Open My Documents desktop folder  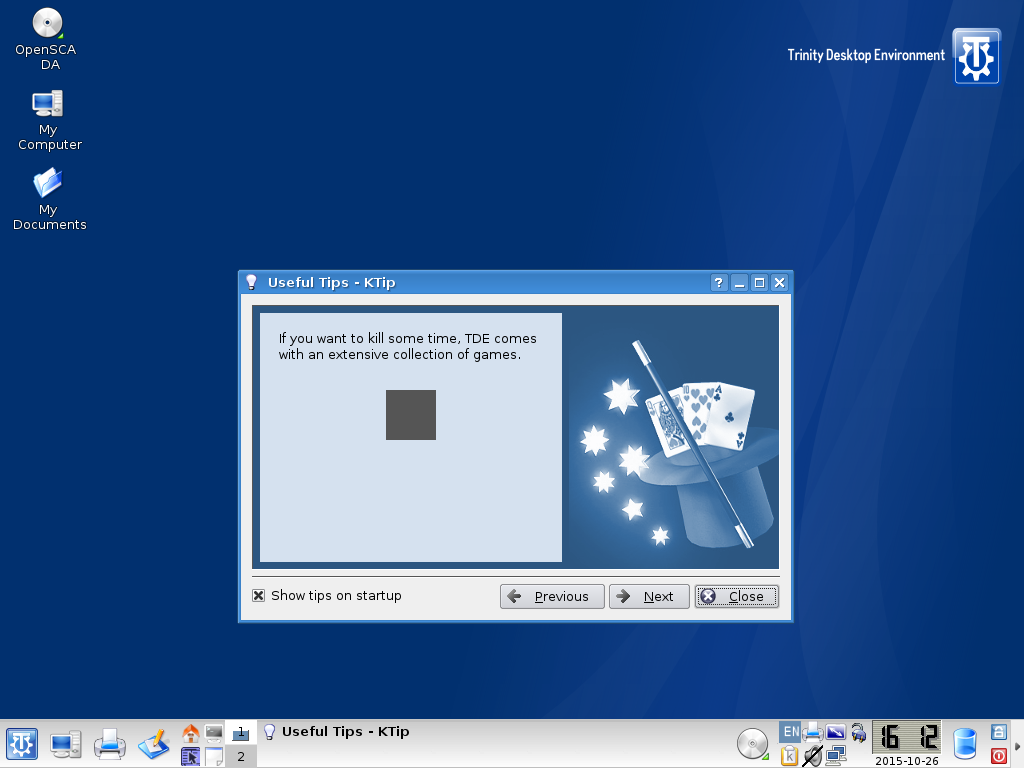pos(48,184)
